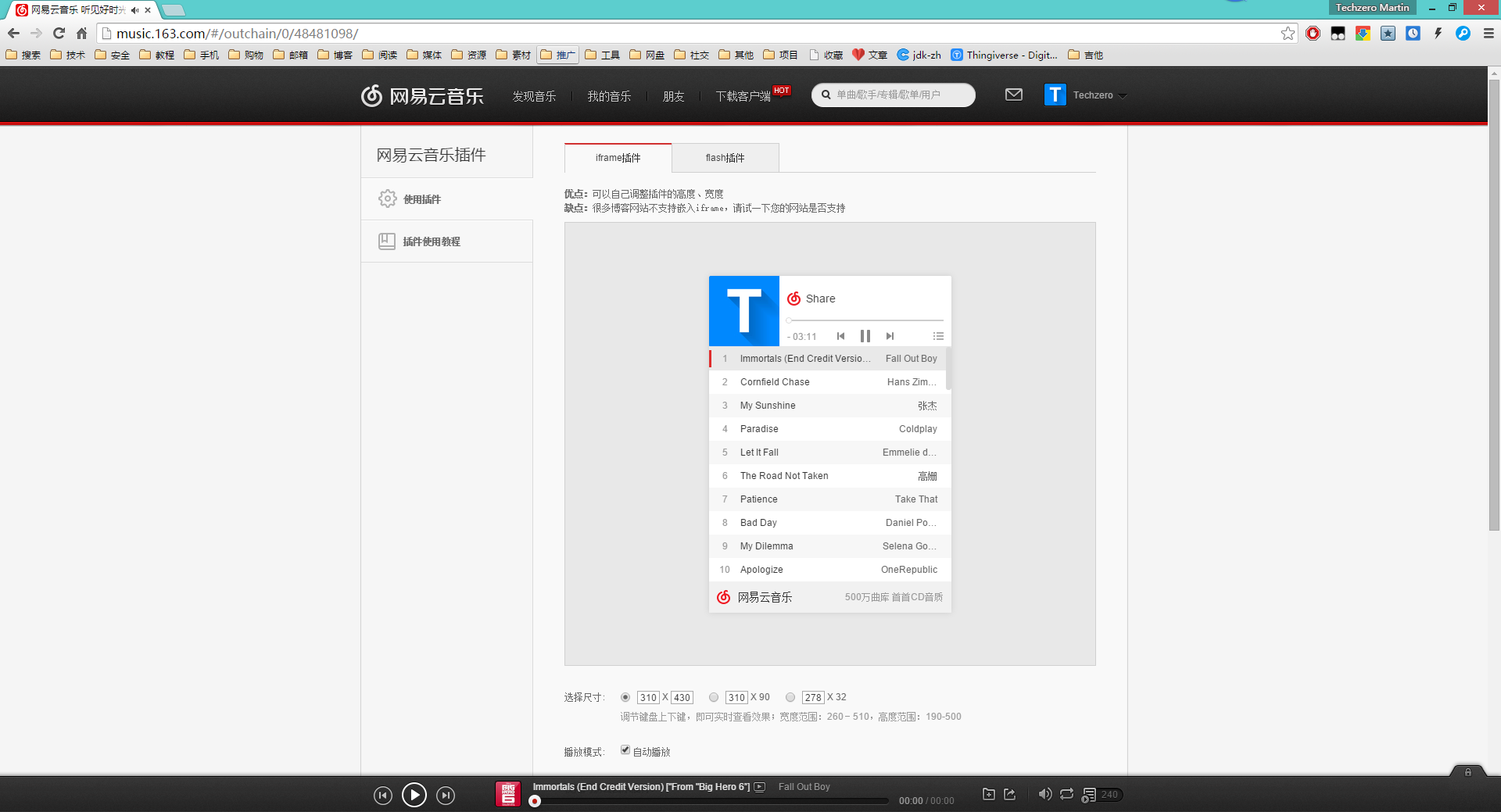Click the NetEase Cloud Music logo

422,95
